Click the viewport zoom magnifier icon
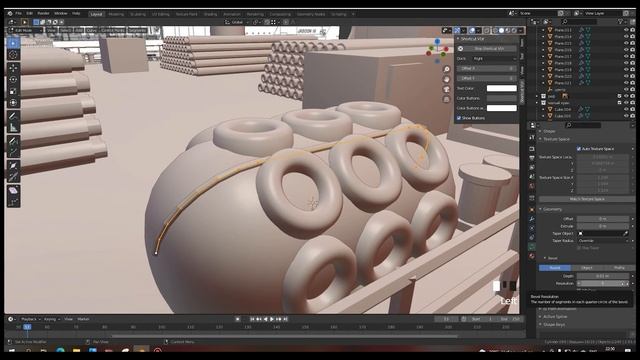The image size is (640, 360). click(447, 69)
